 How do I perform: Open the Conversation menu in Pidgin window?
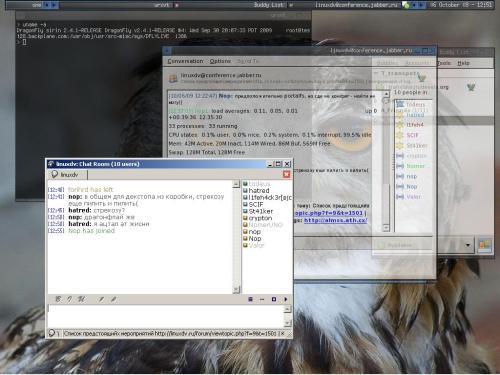pos(185,61)
